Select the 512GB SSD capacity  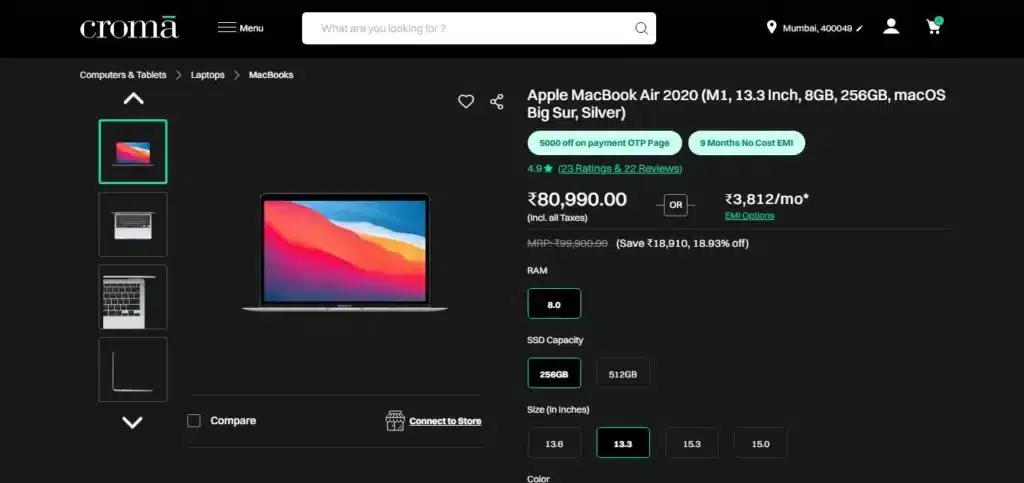tap(622, 373)
